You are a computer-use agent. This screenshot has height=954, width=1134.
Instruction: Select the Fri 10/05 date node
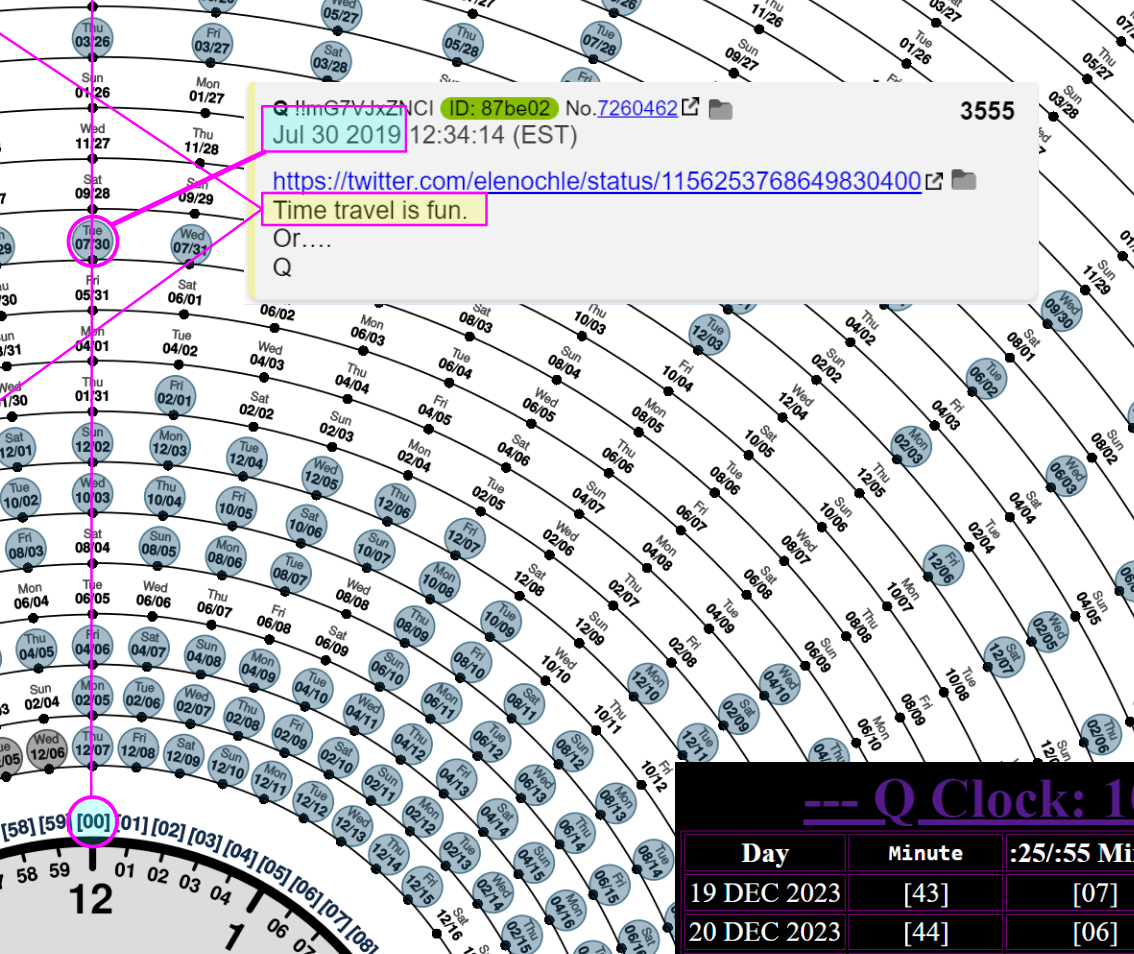[x=236, y=506]
